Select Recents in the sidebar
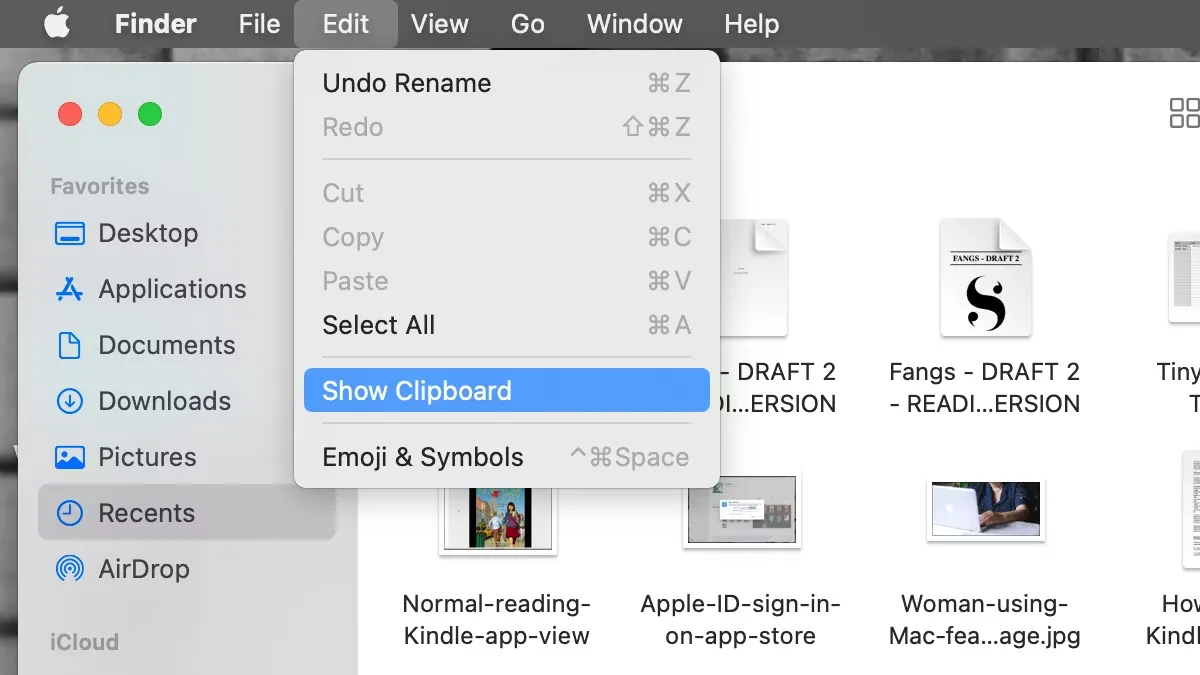1200x675 pixels. click(186, 513)
